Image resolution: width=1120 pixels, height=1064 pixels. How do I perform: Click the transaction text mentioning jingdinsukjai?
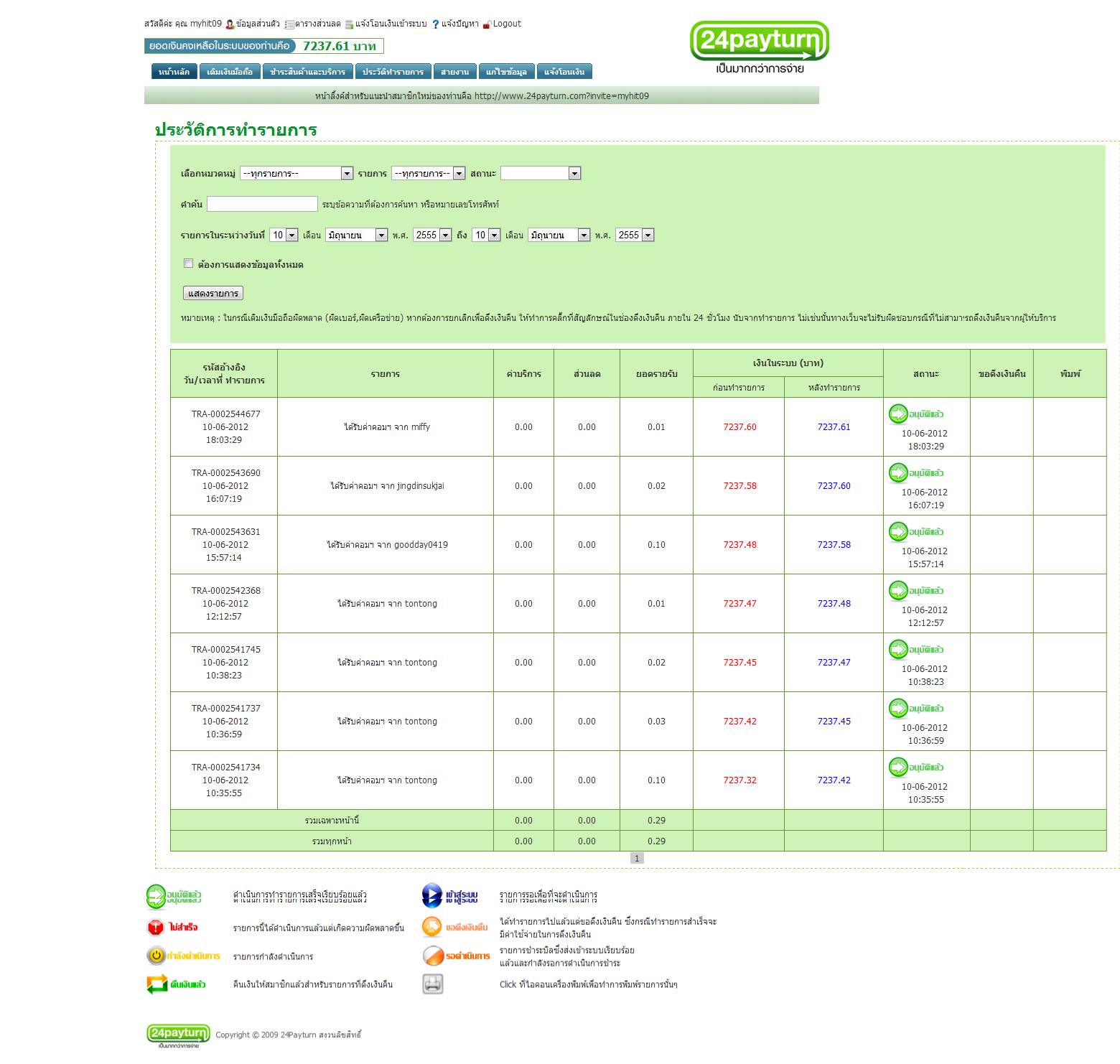388,486
